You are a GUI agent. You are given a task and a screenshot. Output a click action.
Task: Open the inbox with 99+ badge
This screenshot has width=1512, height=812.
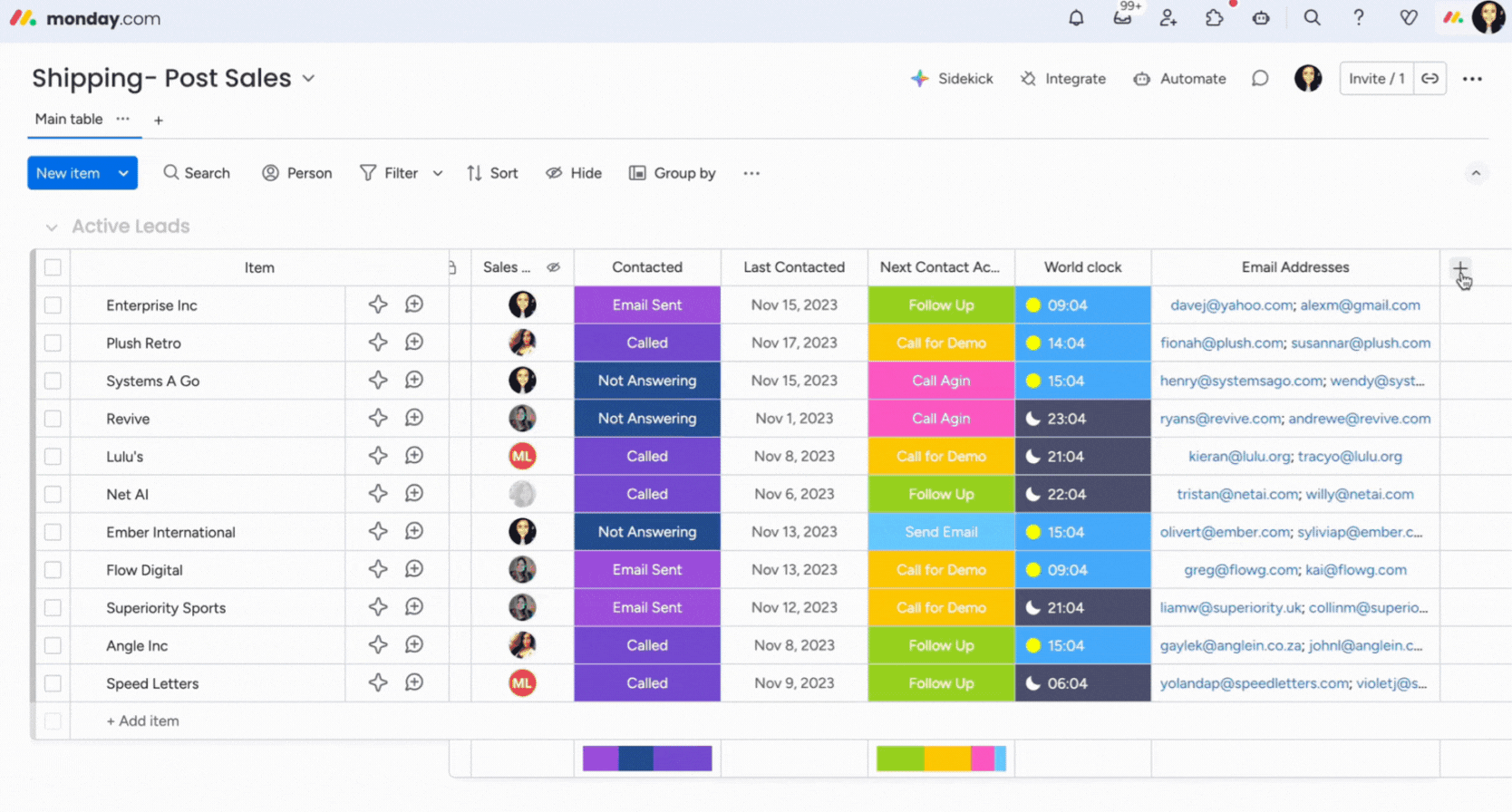point(1122,18)
